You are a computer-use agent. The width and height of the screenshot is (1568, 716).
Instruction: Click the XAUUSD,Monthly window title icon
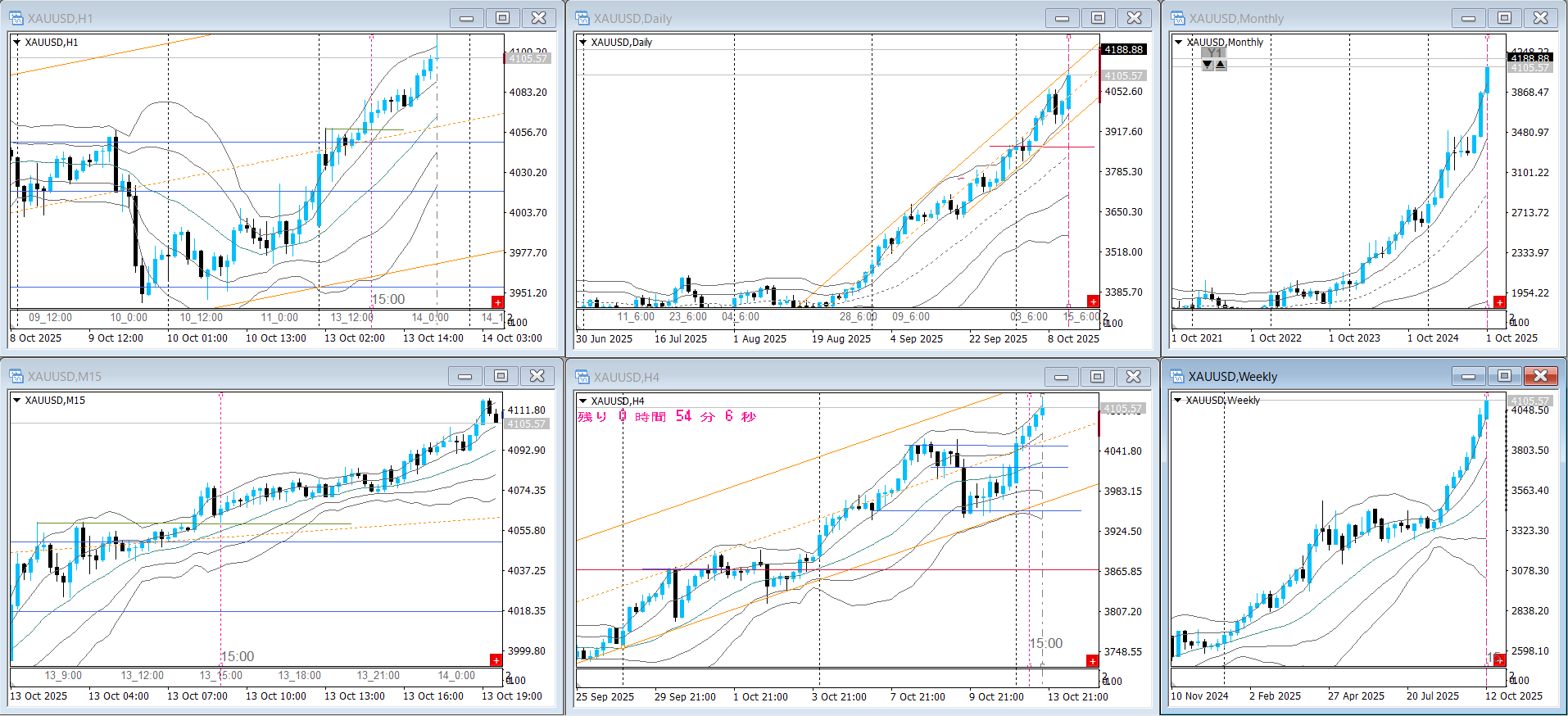click(1178, 18)
